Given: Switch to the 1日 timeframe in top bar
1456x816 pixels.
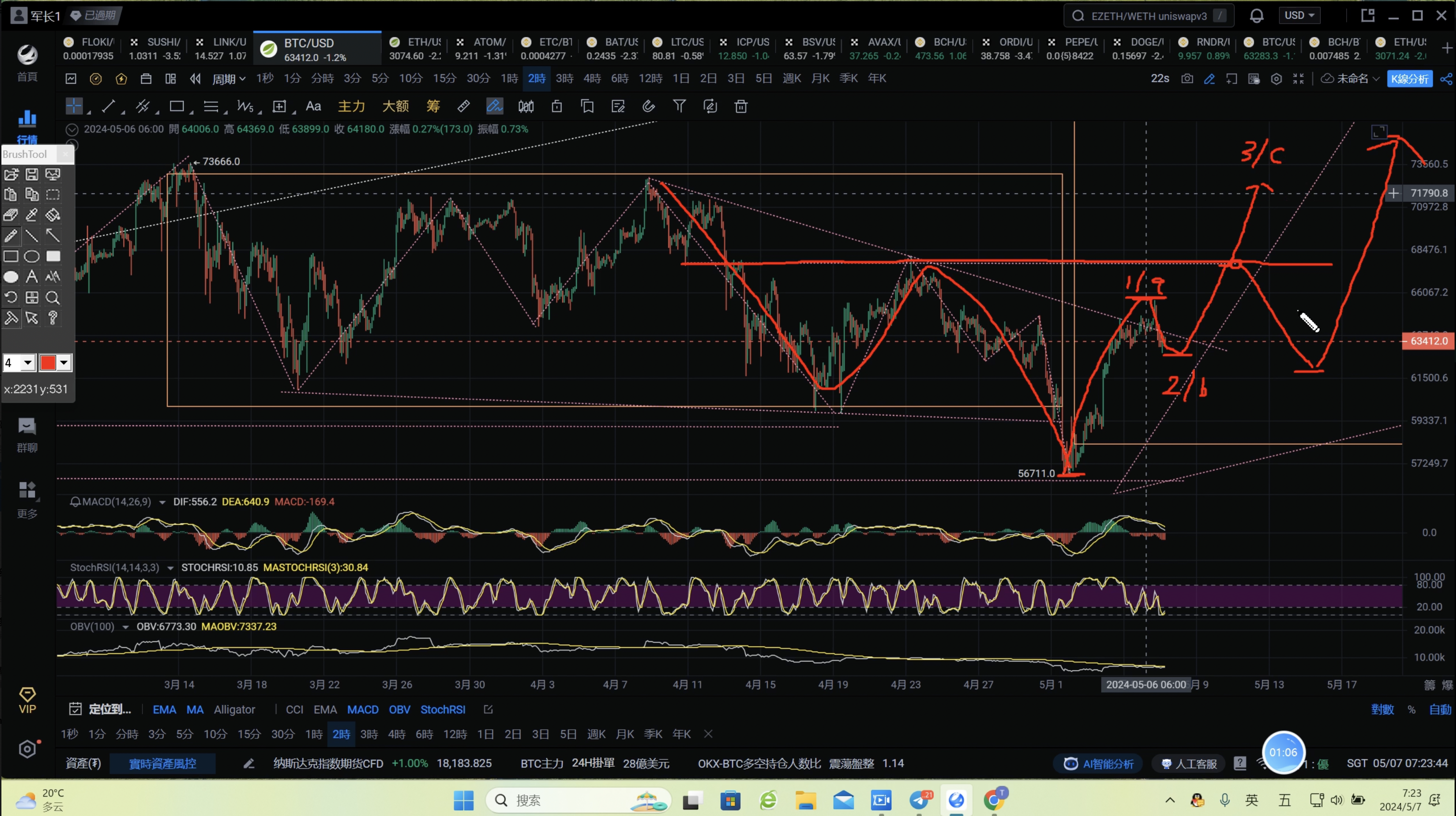Looking at the screenshot, I should [x=680, y=78].
